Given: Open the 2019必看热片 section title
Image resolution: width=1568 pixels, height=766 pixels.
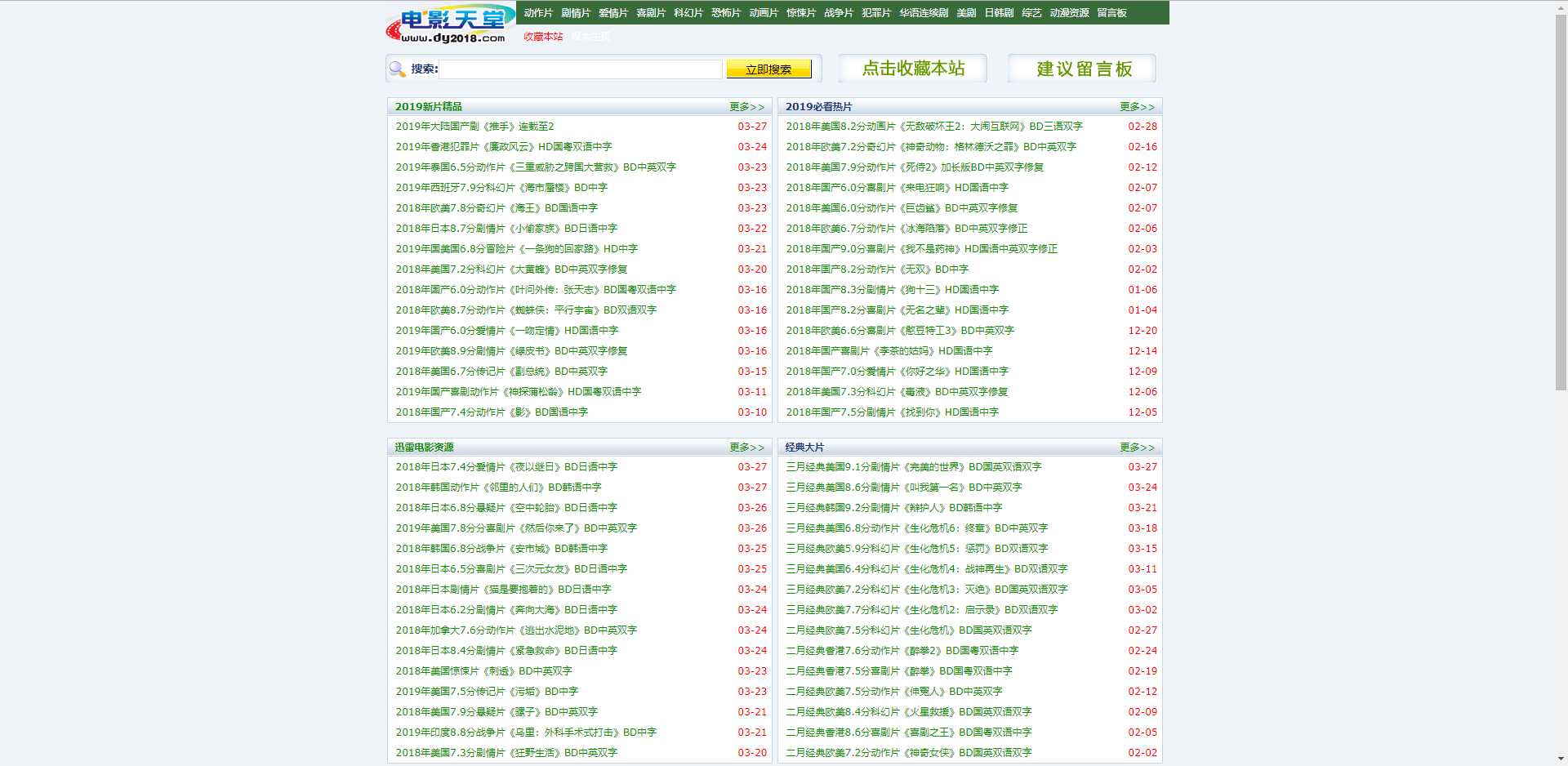Looking at the screenshot, I should coord(819,107).
